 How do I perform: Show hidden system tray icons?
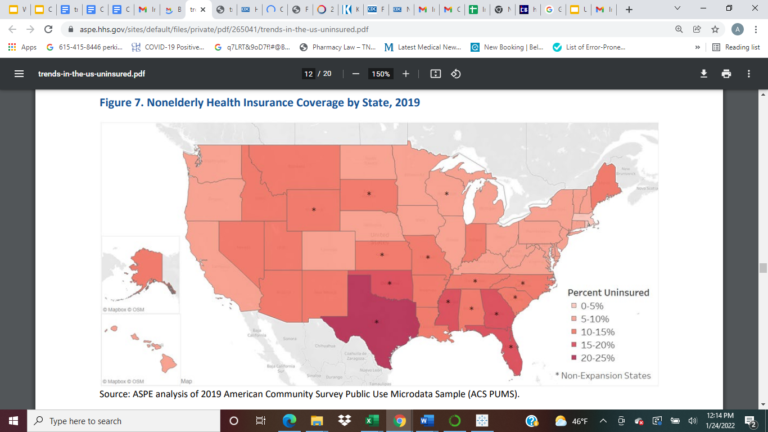tap(604, 421)
